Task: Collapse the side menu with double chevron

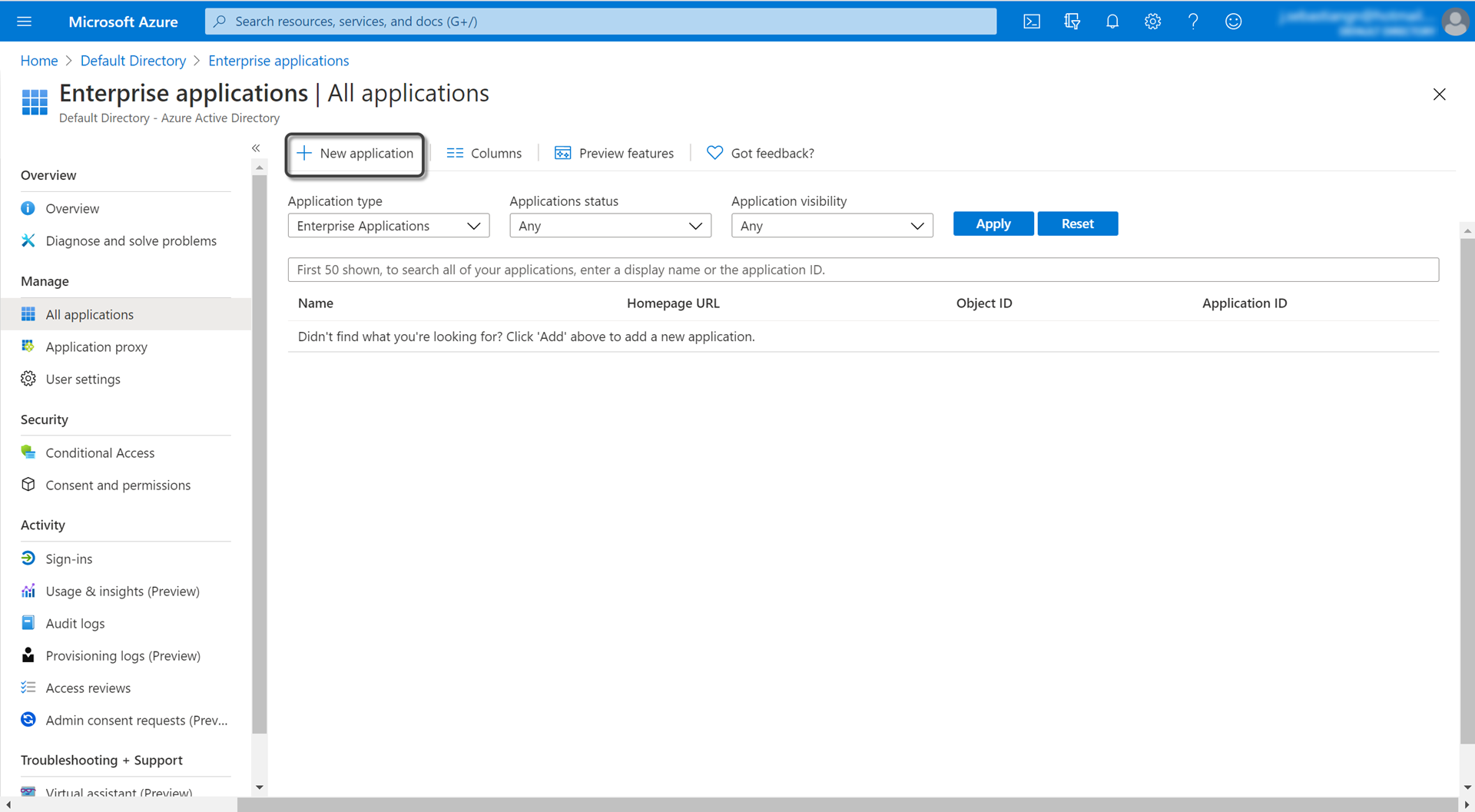Action: coord(256,148)
